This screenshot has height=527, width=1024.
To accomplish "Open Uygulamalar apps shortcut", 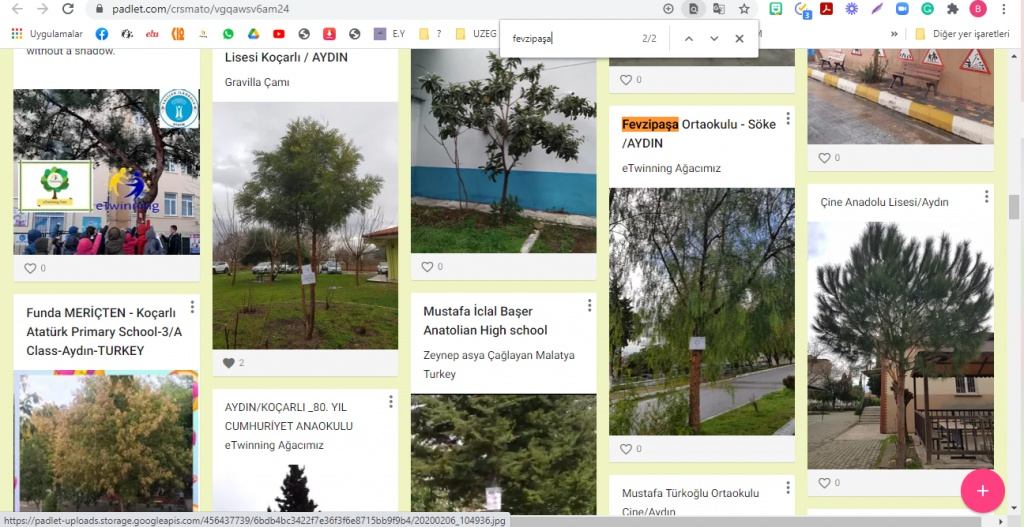I will 47,33.
